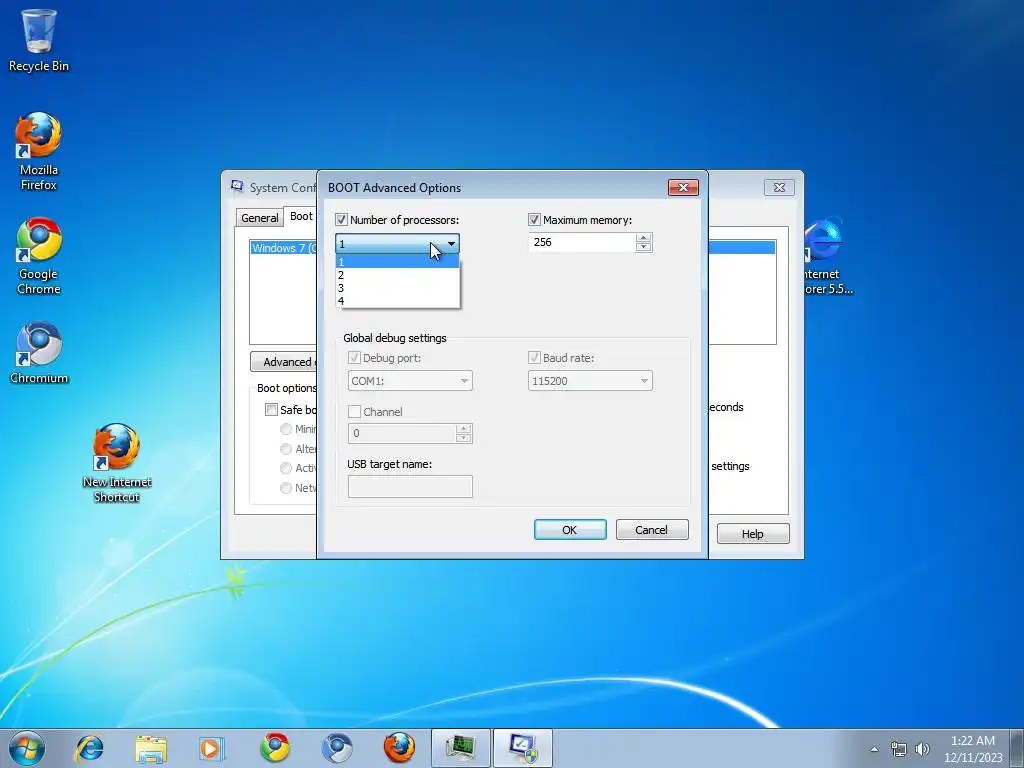Collapse the Number of processors dropdown arrow
Viewport: 1024px width, 768px height.
coord(451,244)
